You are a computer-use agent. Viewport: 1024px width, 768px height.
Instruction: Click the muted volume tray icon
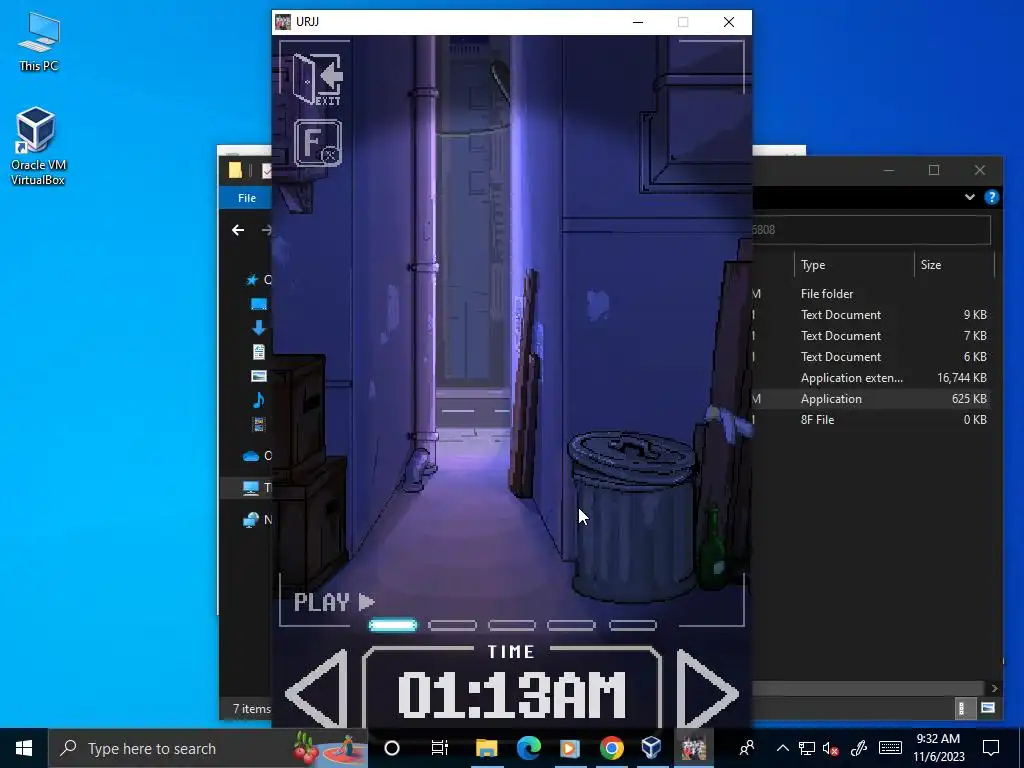click(x=831, y=748)
